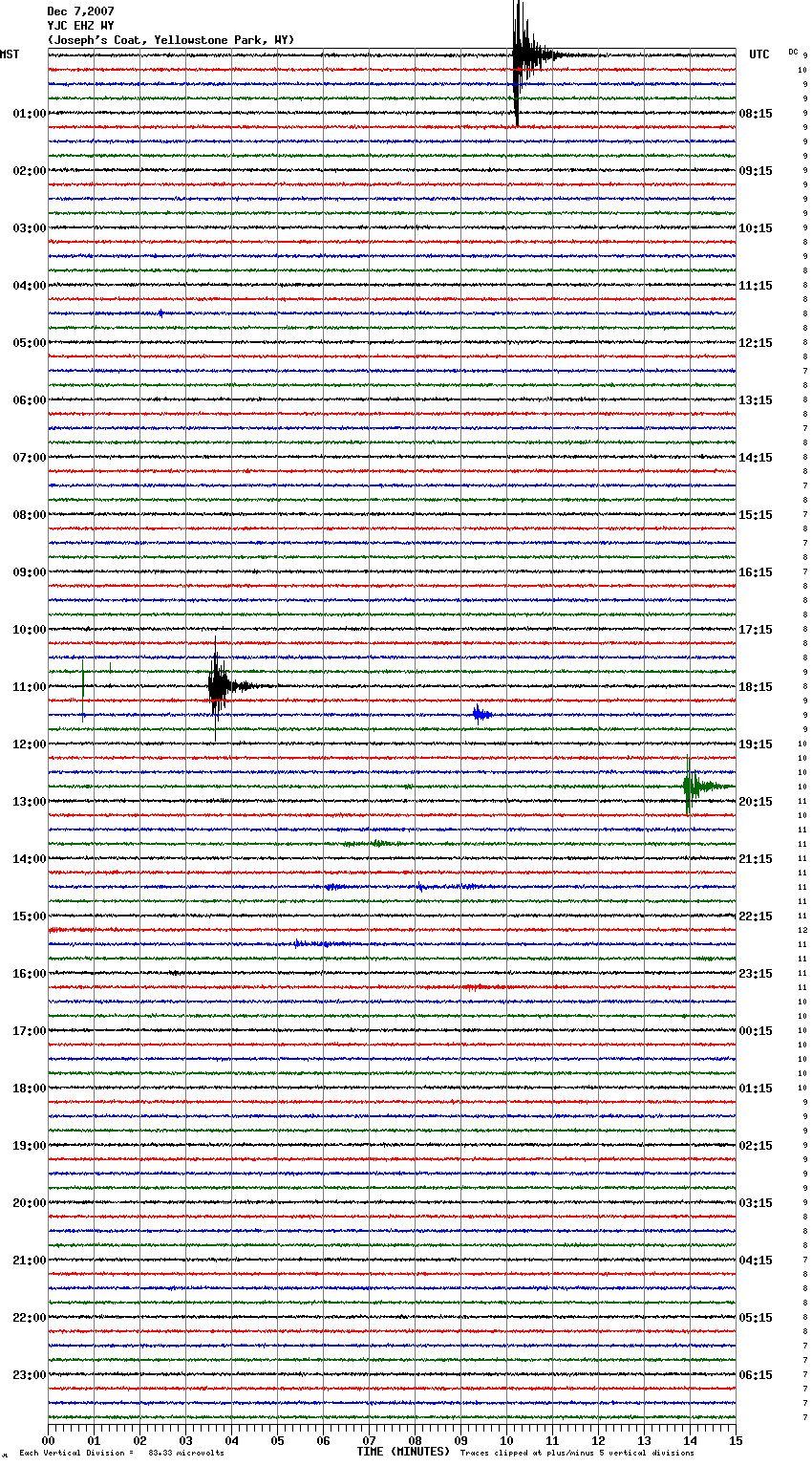Click the 02:00 MST time label
This screenshot has width=812, height=1466.
pyautogui.click(x=30, y=170)
